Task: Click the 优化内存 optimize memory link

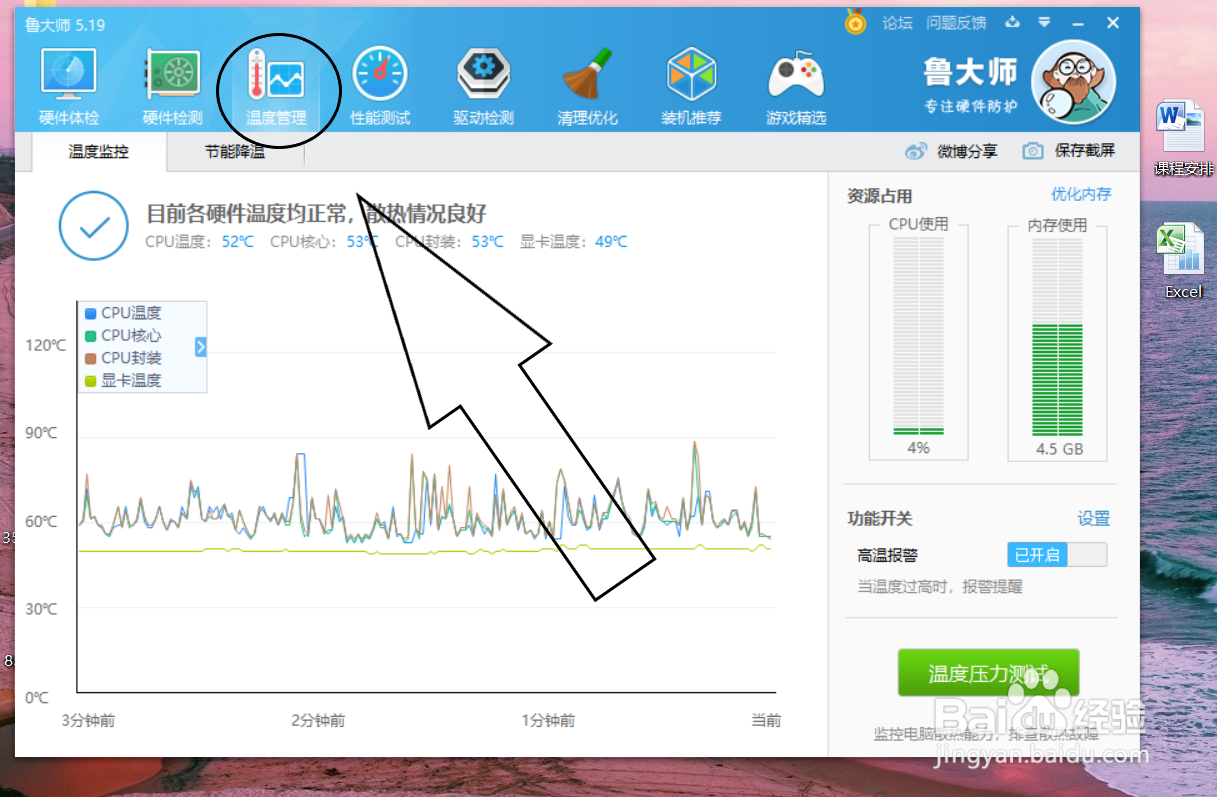Action: pyautogui.click(x=1081, y=194)
